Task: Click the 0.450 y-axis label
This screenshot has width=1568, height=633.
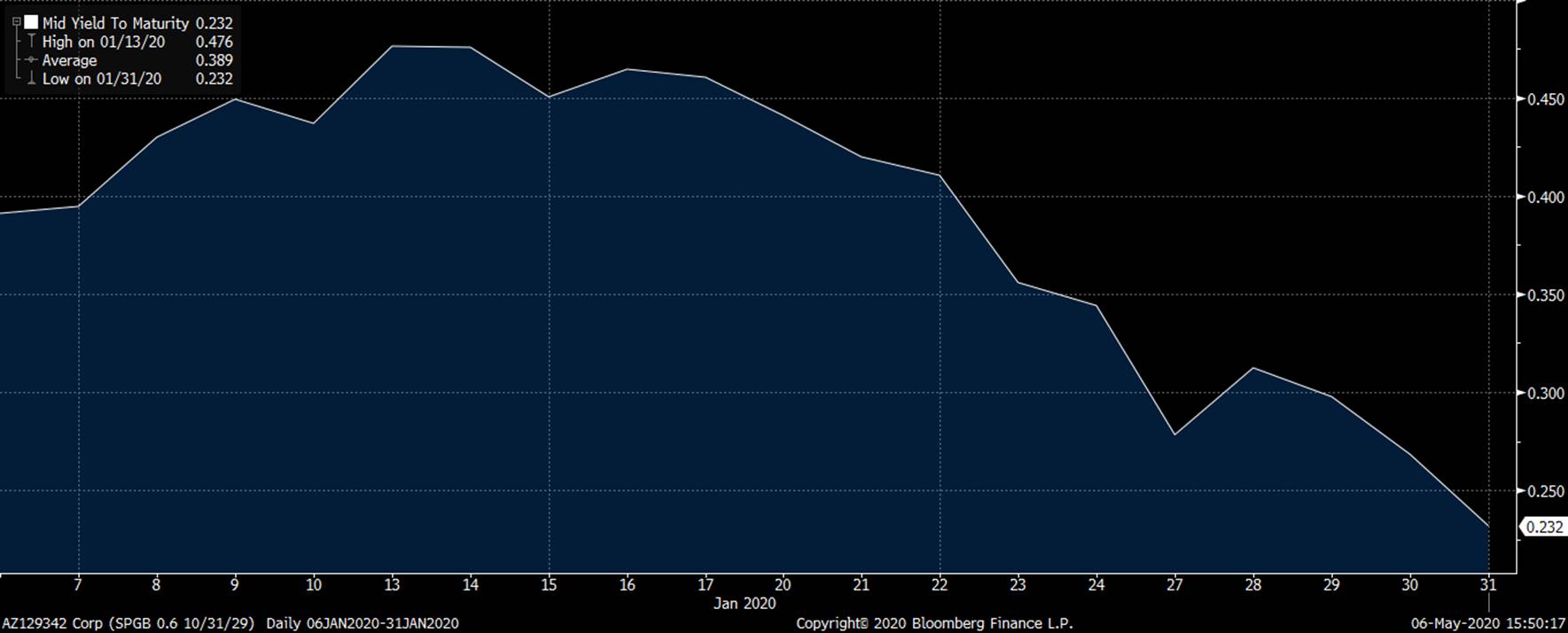Action: pos(1545,99)
